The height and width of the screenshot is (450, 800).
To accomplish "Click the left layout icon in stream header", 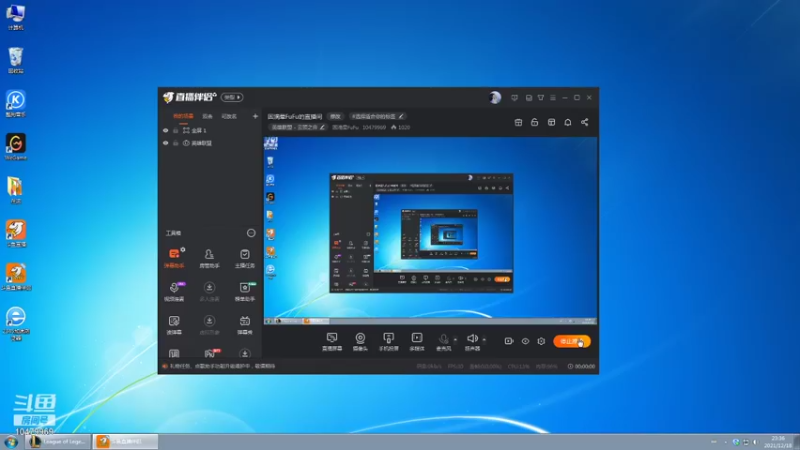I will pyautogui.click(x=518, y=122).
